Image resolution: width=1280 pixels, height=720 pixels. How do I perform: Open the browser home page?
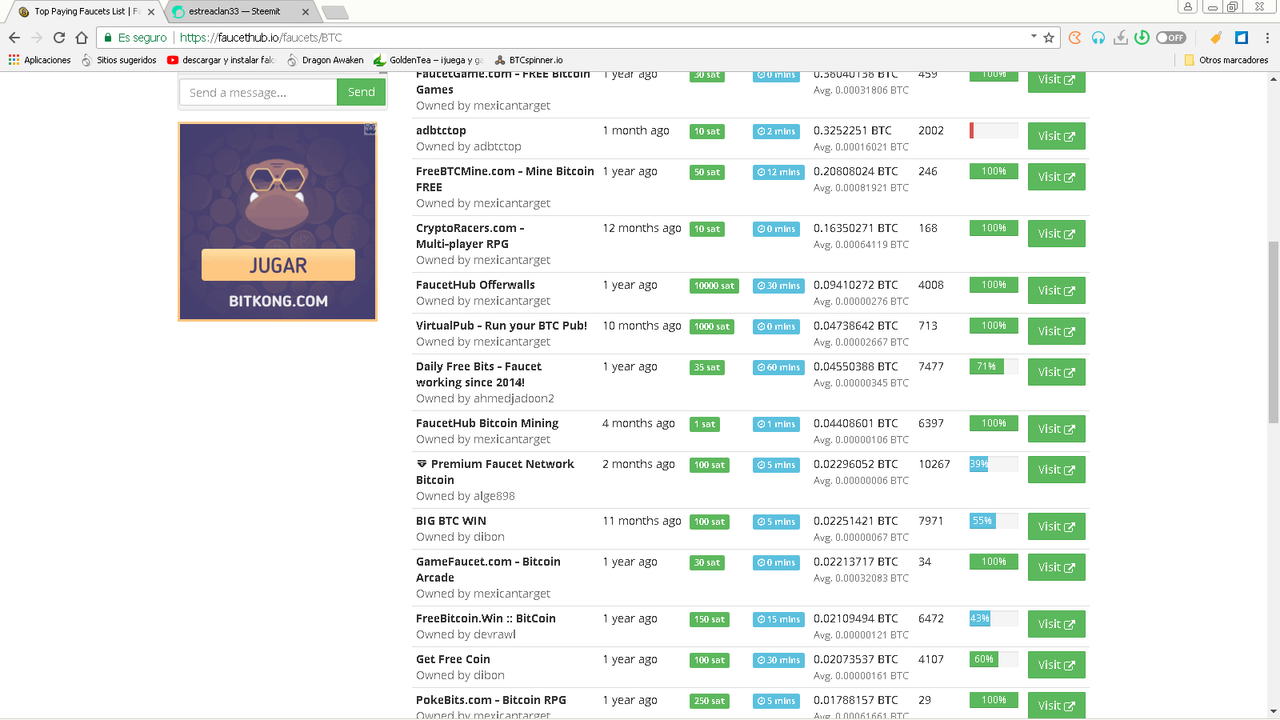[x=81, y=38]
